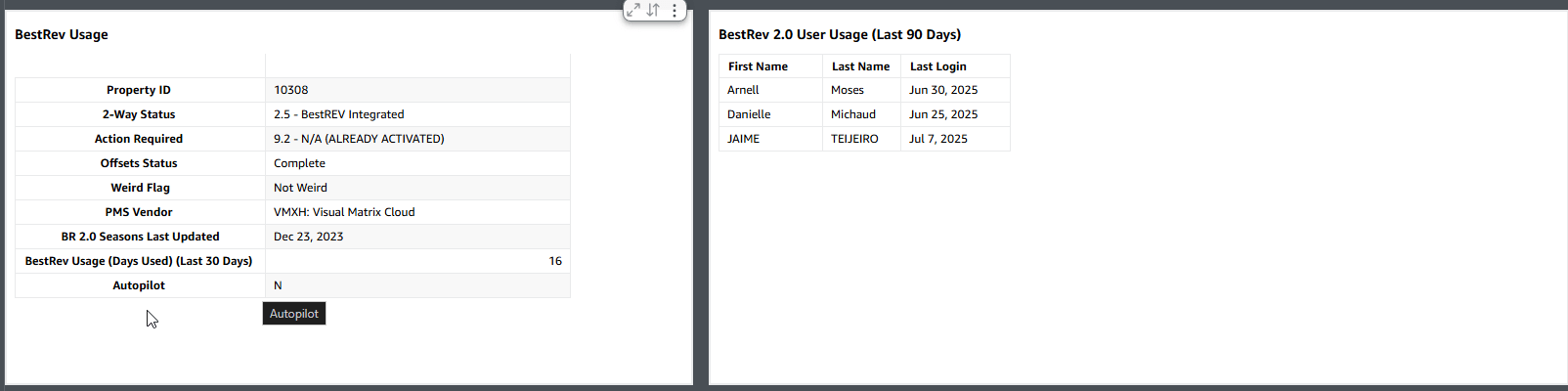Image resolution: width=1568 pixels, height=391 pixels.
Task: Select first name Arnell
Action: [x=743, y=90]
